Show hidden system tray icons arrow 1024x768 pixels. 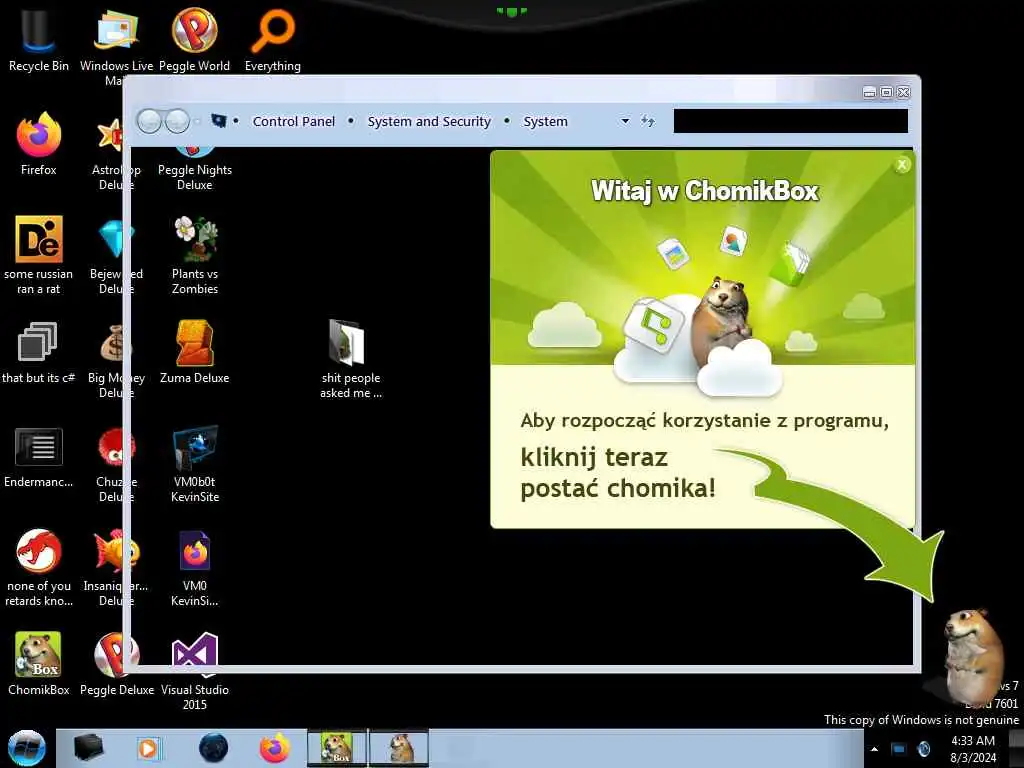click(x=874, y=749)
